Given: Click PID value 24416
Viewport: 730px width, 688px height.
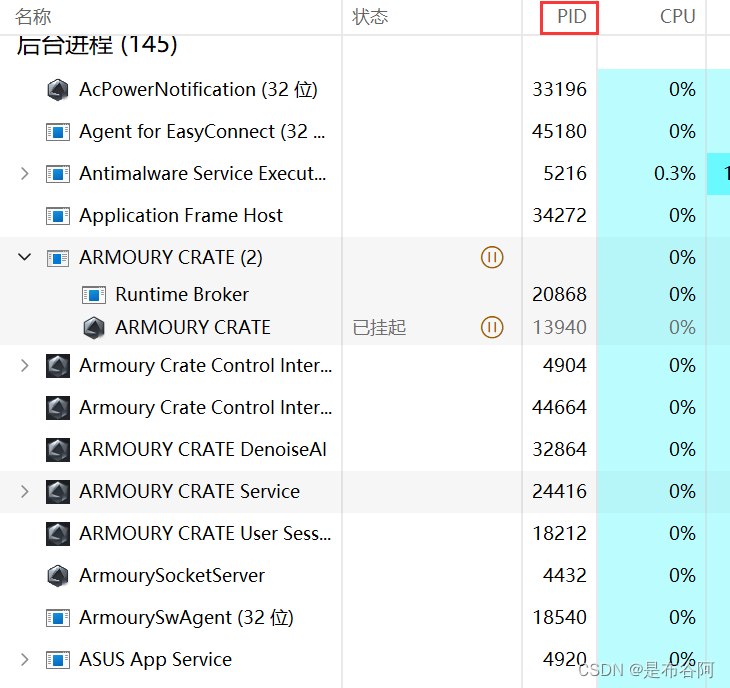Looking at the screenshot, I should (x=559, y=492).
